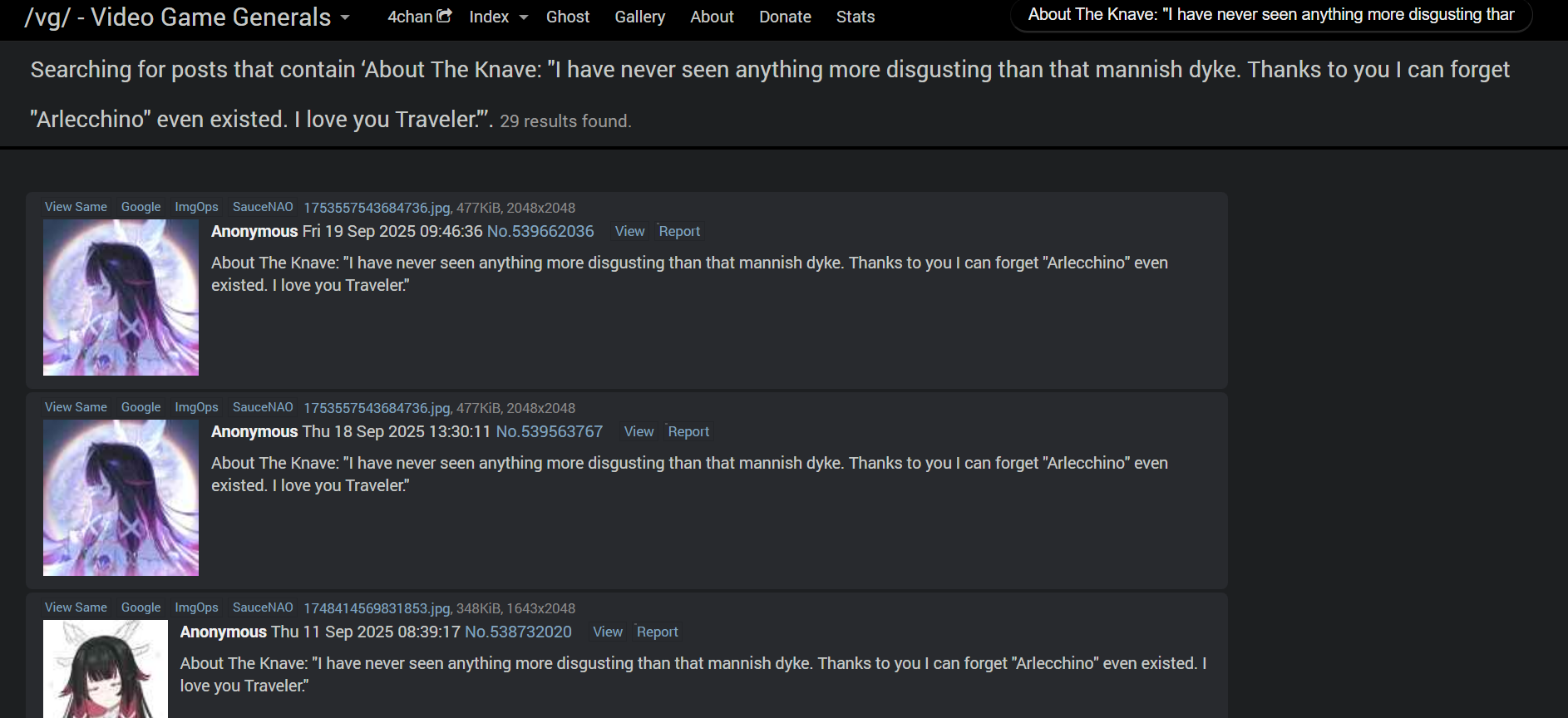This screenshot has width=1568, height=718.
Task: Click View Same on the first post
Action: tap(76, 207)
